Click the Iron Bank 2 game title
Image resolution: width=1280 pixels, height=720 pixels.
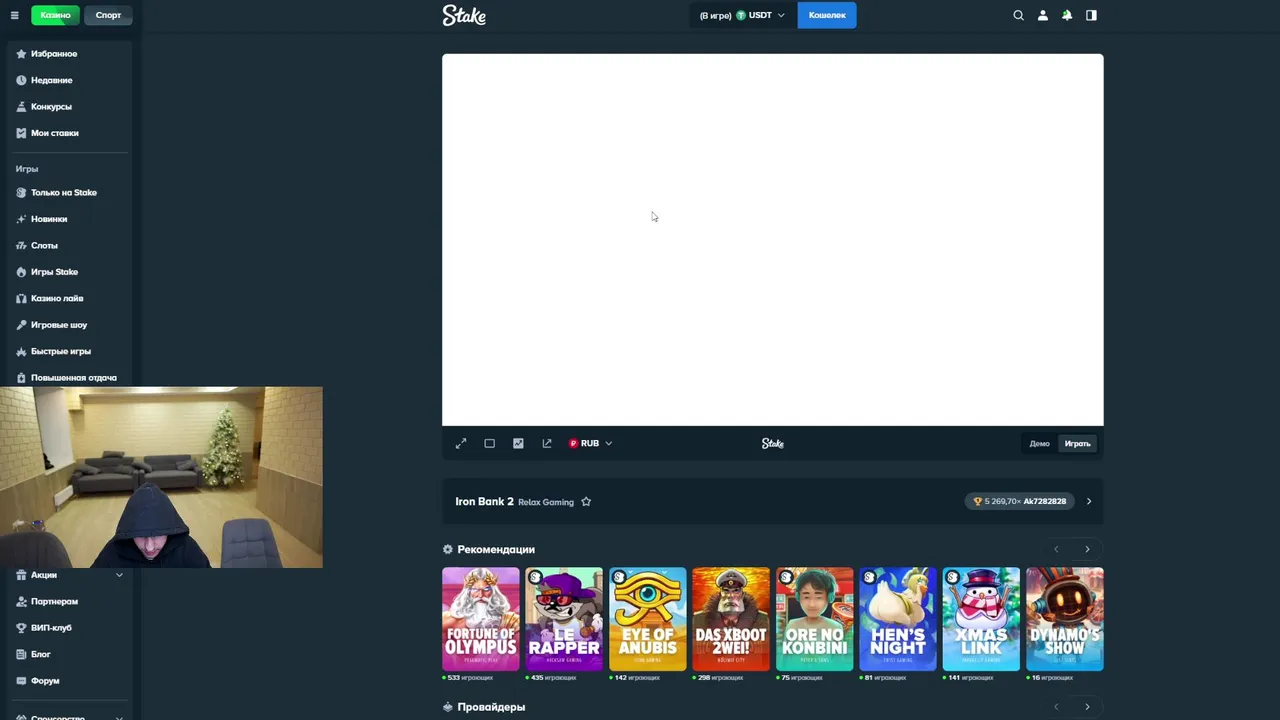[x=484, y=502]
